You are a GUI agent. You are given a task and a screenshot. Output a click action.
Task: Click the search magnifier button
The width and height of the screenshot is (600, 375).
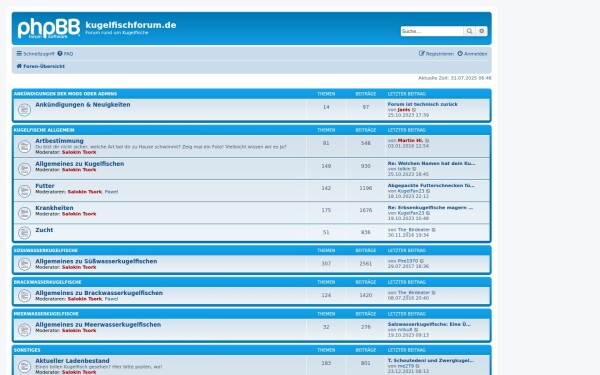[469, 31]
